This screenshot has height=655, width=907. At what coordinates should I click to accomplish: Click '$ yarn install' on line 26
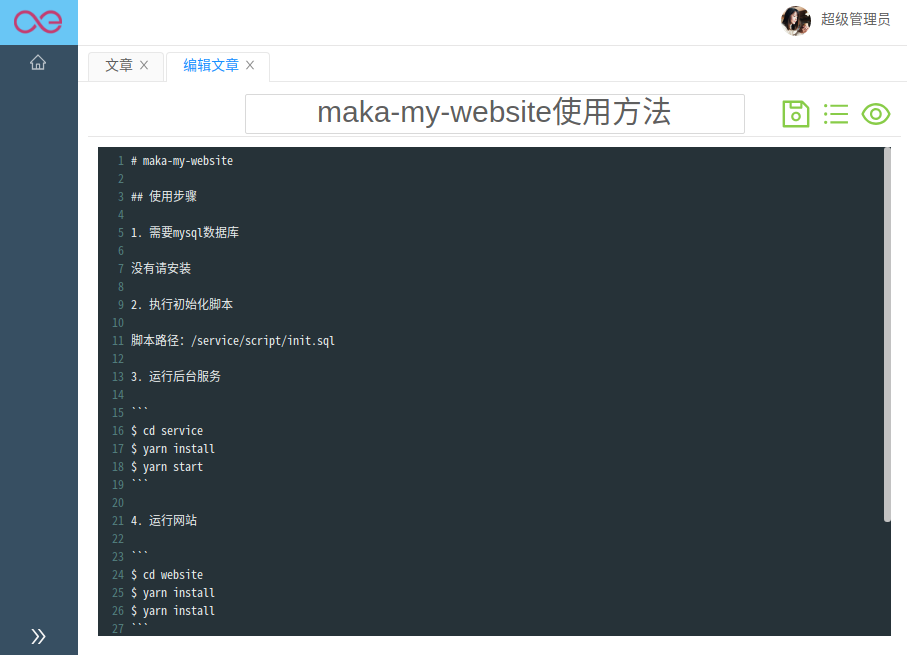(x=172, y=610)
